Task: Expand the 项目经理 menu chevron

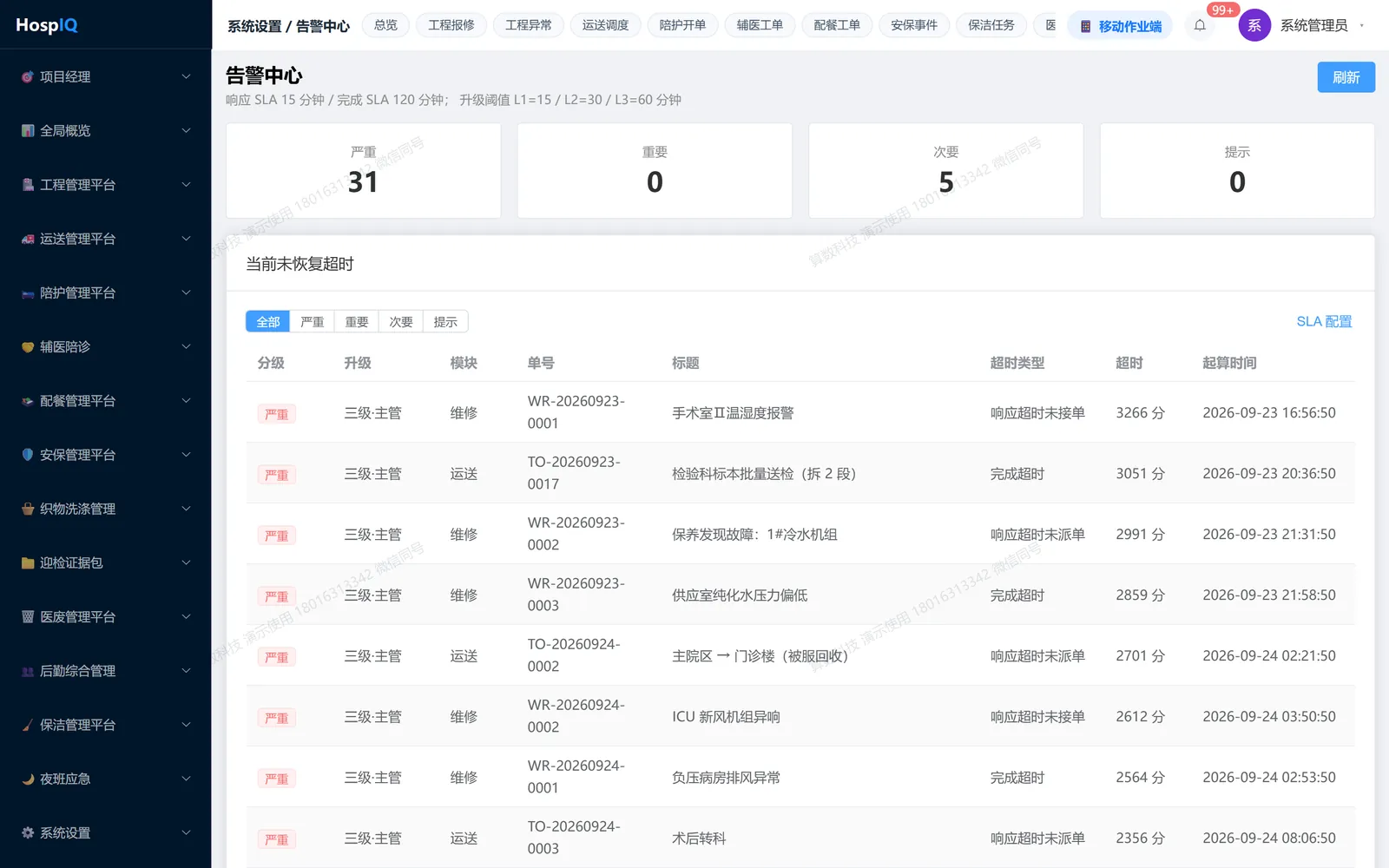Action: point(186,77)
